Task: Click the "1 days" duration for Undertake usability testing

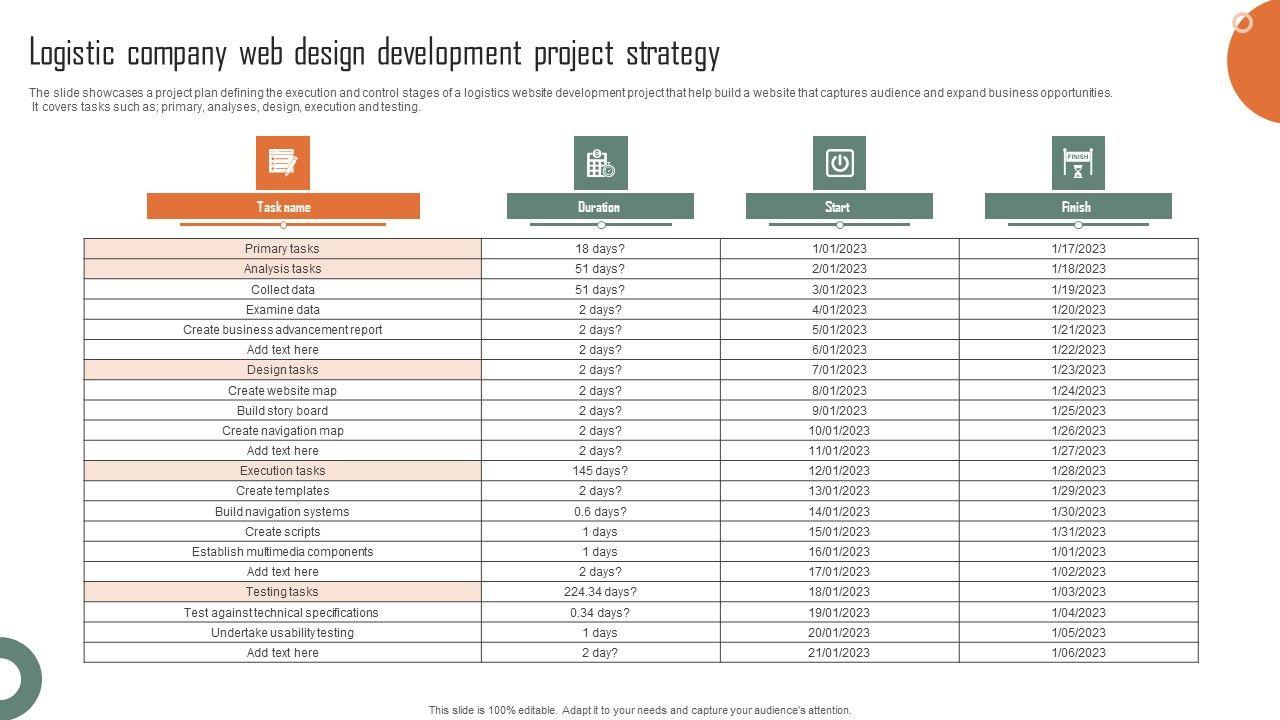Action: 600,632
